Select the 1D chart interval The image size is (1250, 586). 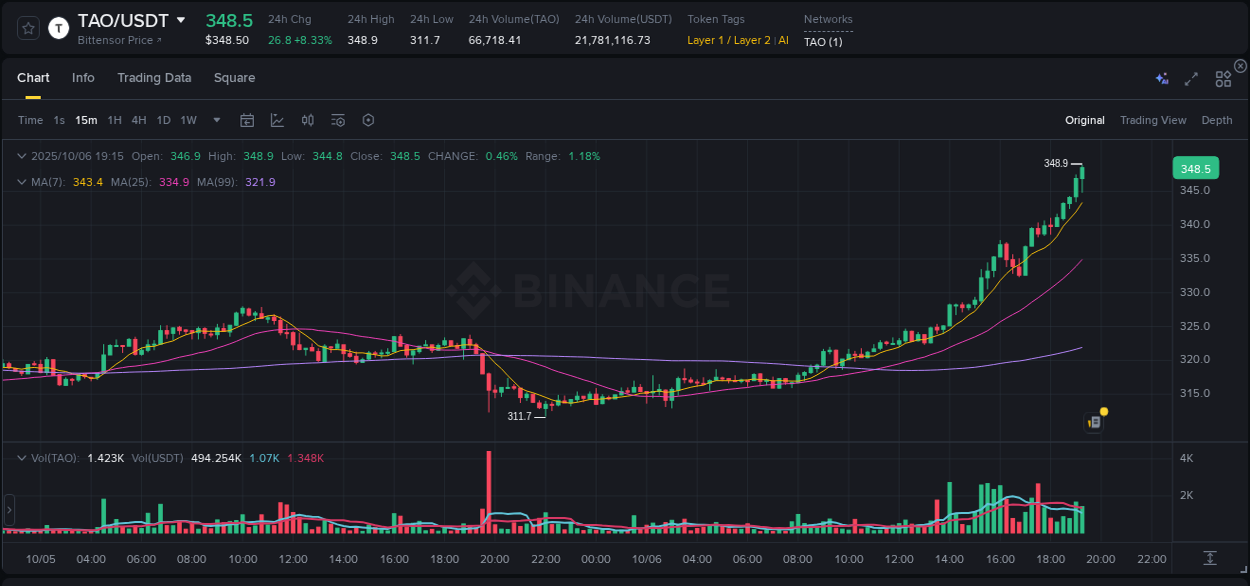163,120
